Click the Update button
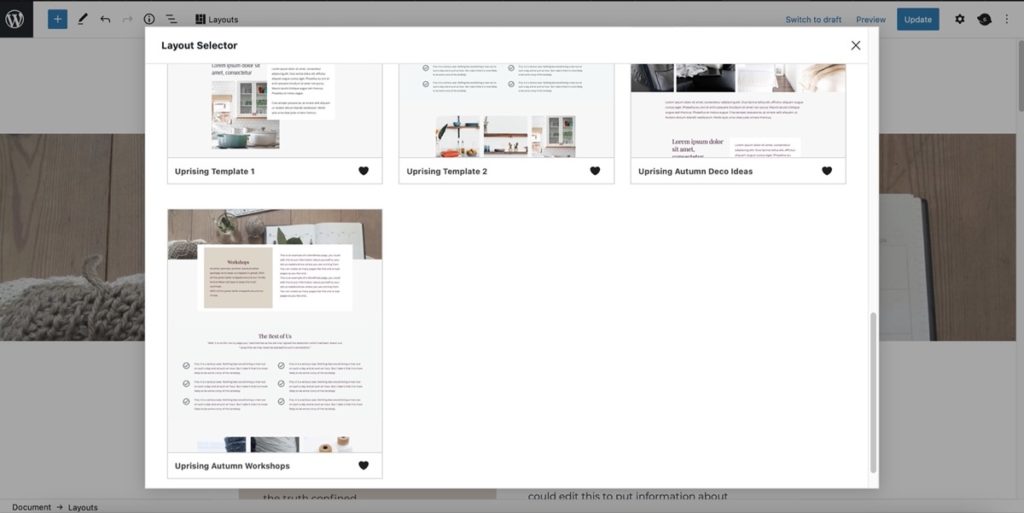The width and height of the screenshot is (1024, 513). 918,19
